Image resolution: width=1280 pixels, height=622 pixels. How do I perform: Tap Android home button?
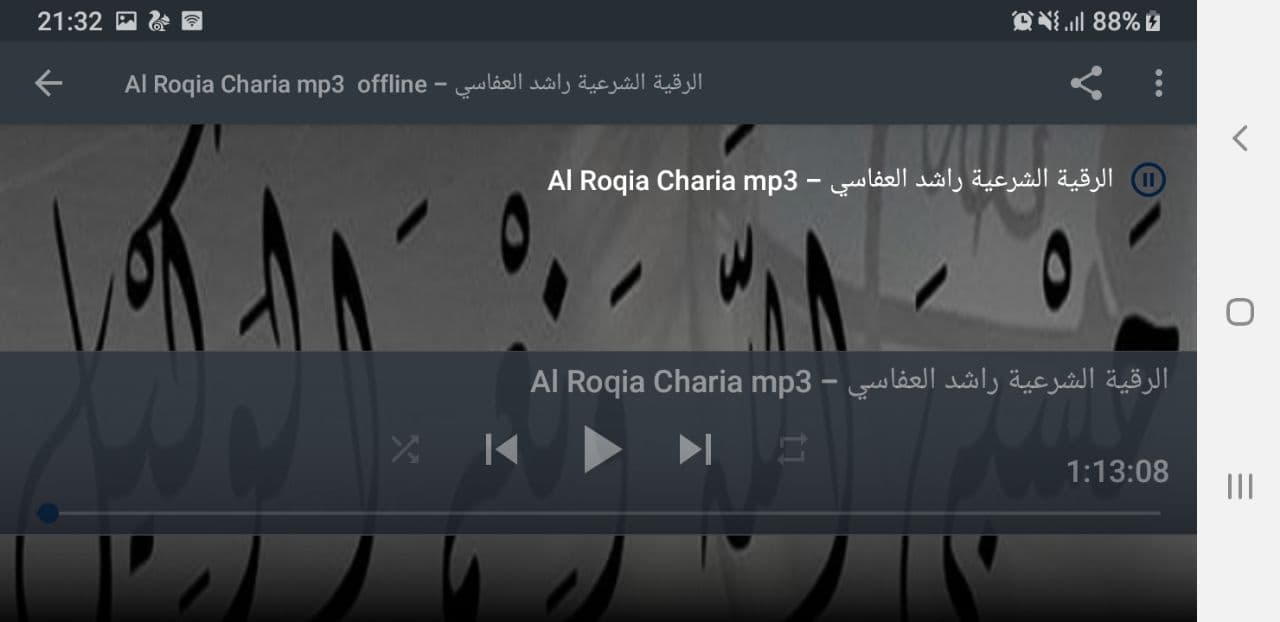(1240, 312)
